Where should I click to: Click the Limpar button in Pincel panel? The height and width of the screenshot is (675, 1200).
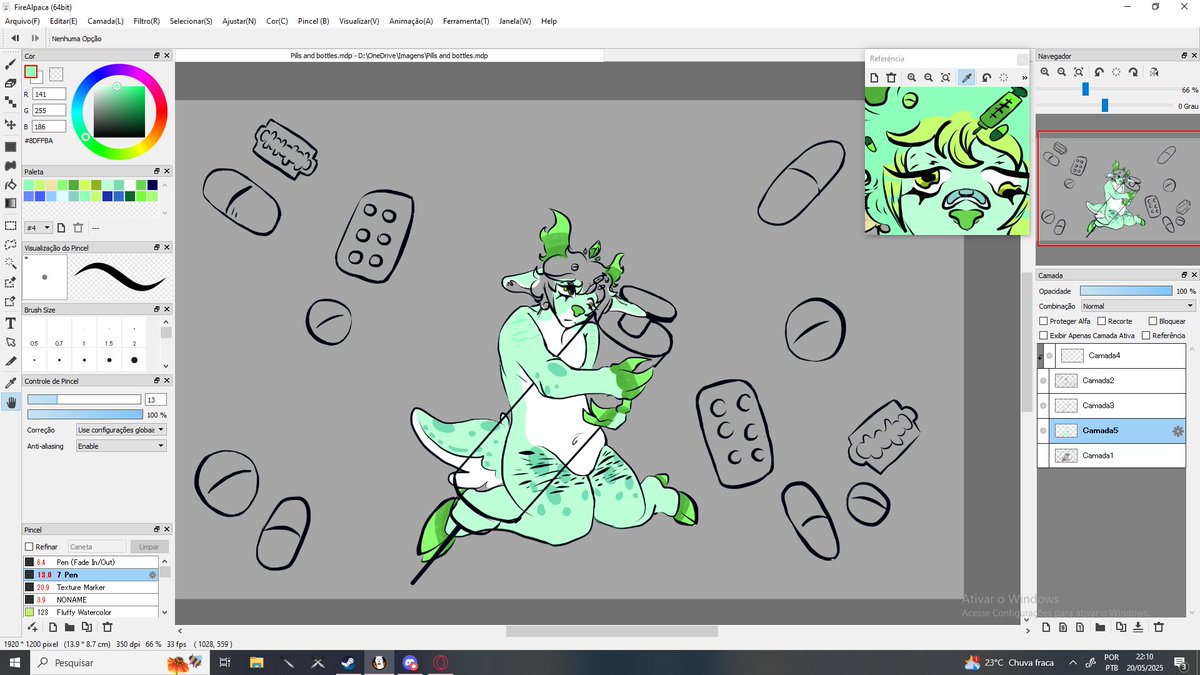tap(148, 547)
